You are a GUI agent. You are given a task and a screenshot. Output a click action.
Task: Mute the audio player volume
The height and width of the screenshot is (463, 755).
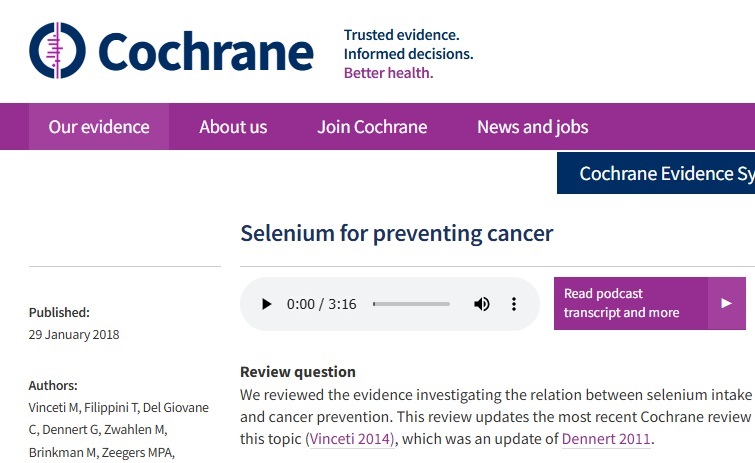click(x=482, y=304)
